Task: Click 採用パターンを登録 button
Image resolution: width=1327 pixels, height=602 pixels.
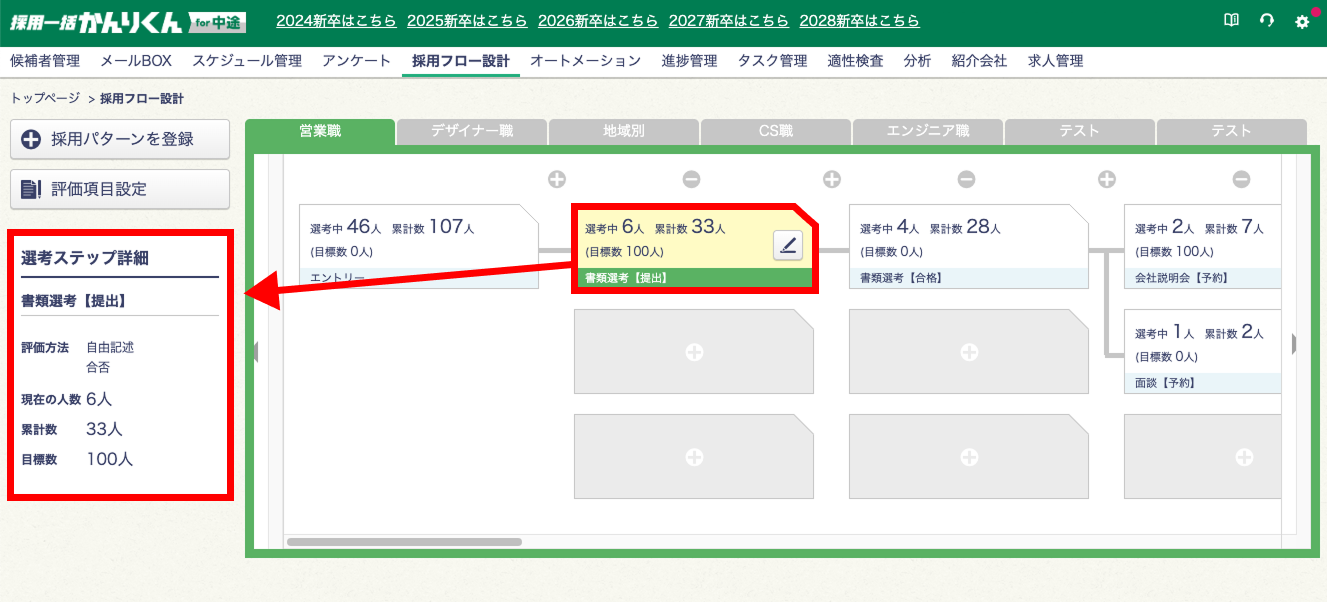Action: click(x=120, y=139)
